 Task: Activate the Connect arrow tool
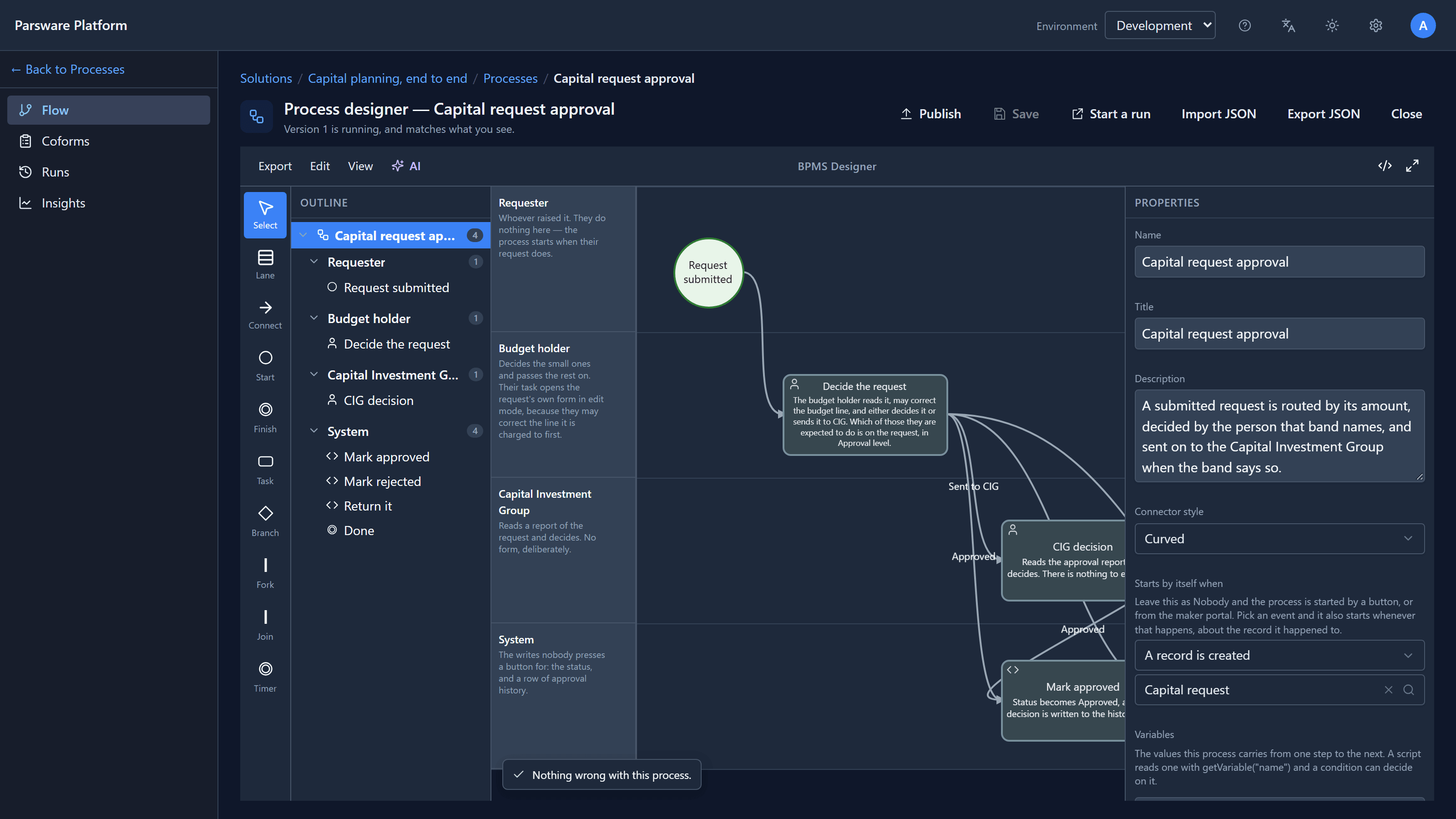pyautogui.click(x=265, y=315)
